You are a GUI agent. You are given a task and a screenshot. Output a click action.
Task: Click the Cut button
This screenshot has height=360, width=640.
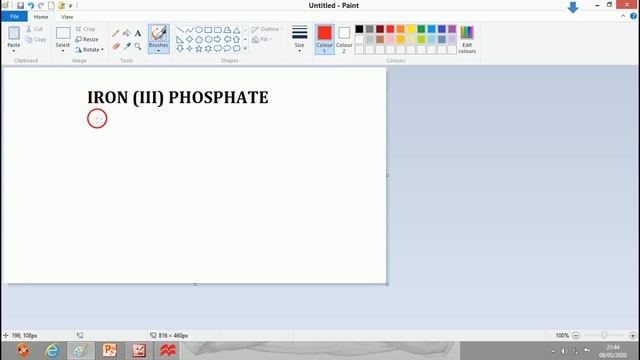click(x=34, y=29)
